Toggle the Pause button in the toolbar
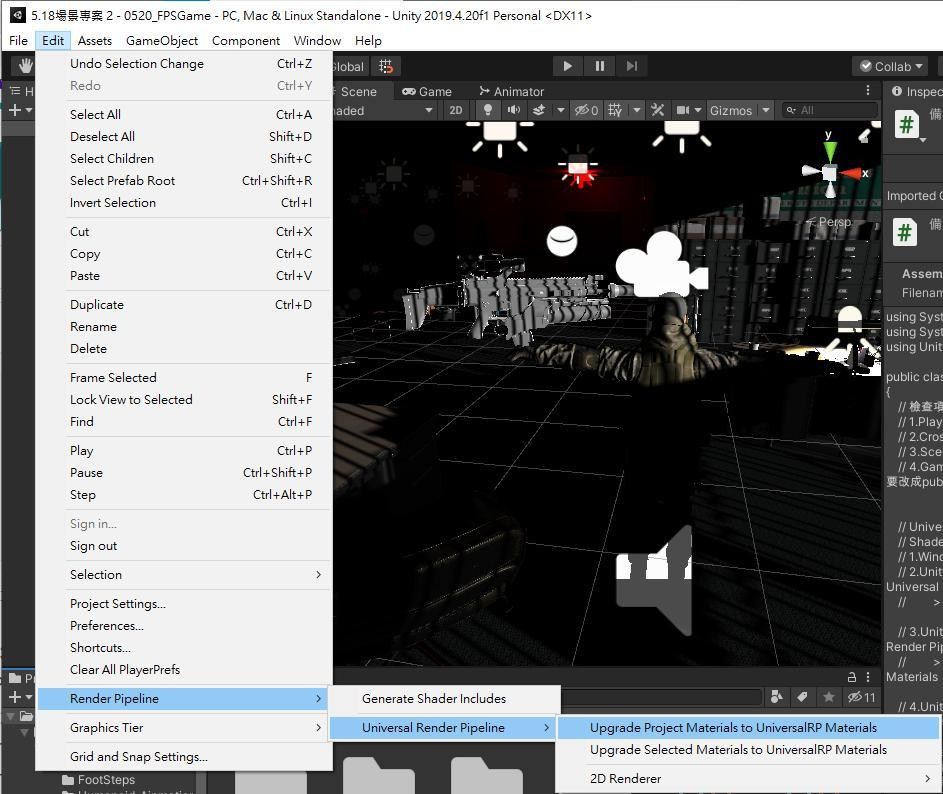This screenshot has height=794, width=943. pos(599,65)
